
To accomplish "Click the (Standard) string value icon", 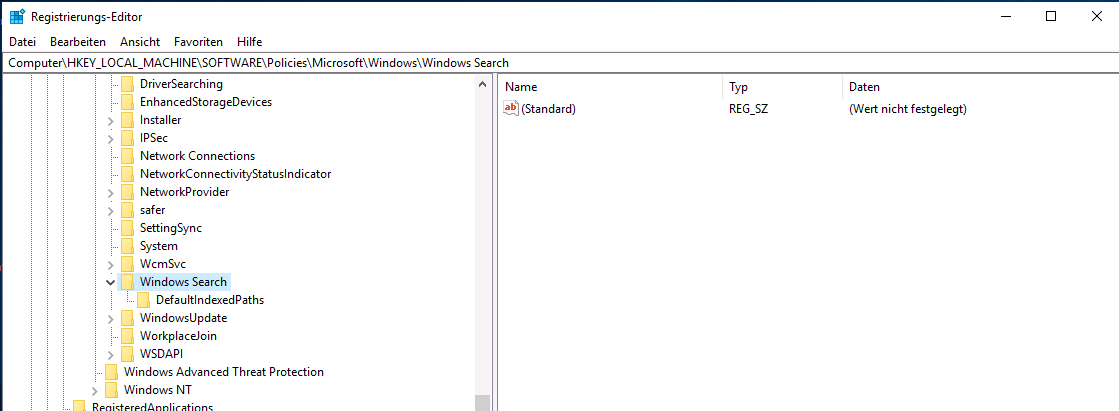I will [x=511, y=108].
